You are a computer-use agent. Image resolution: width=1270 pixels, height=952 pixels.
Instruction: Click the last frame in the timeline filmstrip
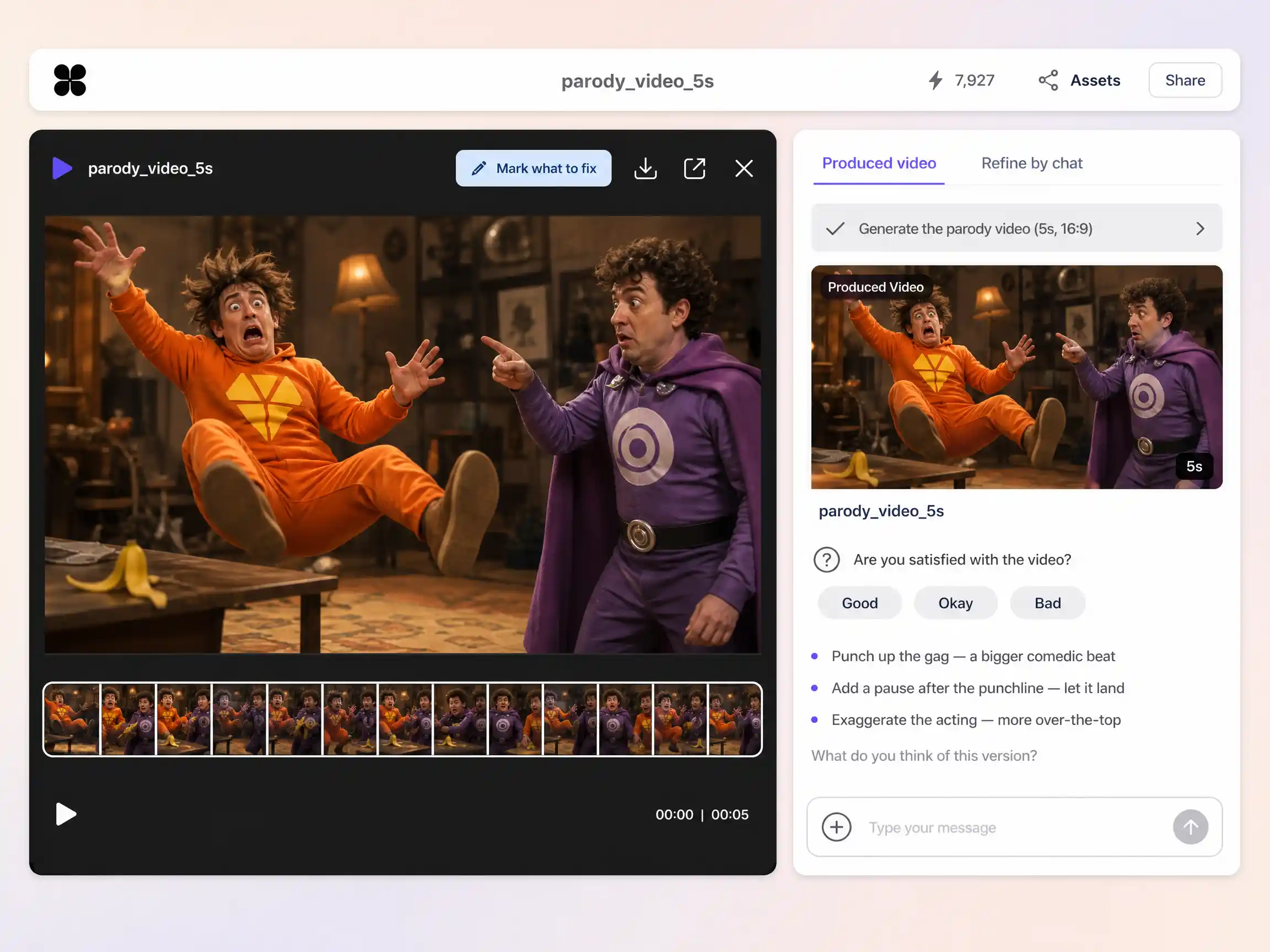pos(735,719)
